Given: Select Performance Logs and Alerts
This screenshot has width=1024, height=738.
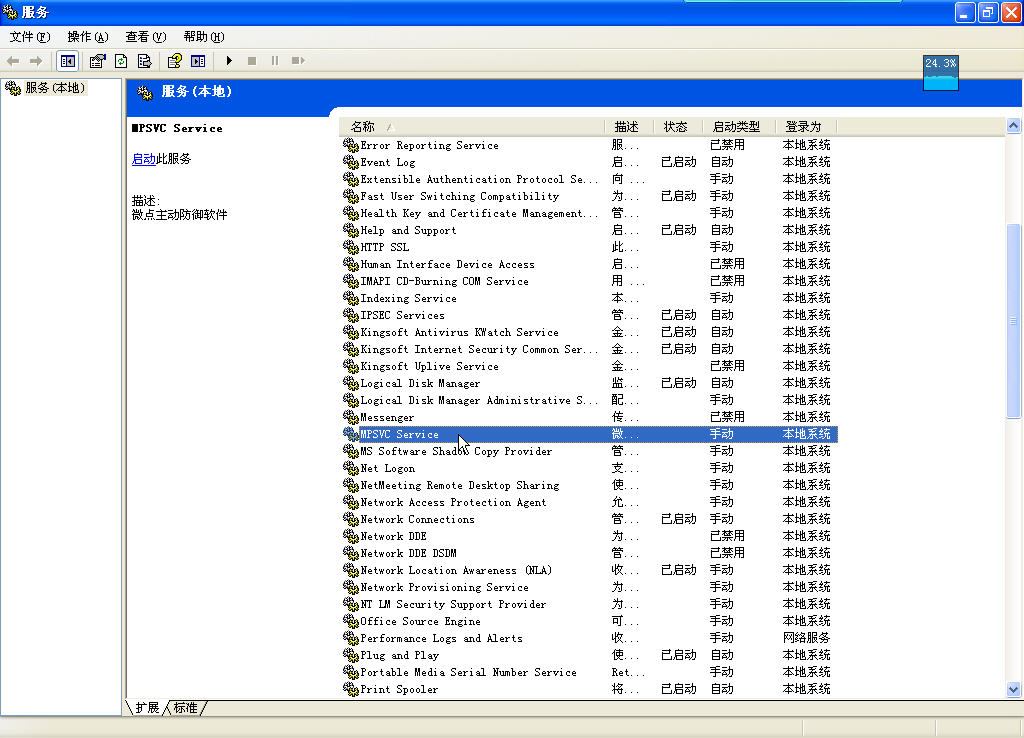Looking at the screenshot, I should click(x=588, y=637).
